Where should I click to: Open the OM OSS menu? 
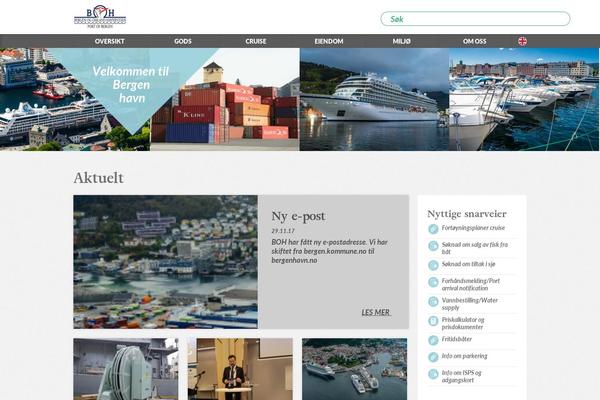pyautogui.click(x=474, y=41)
